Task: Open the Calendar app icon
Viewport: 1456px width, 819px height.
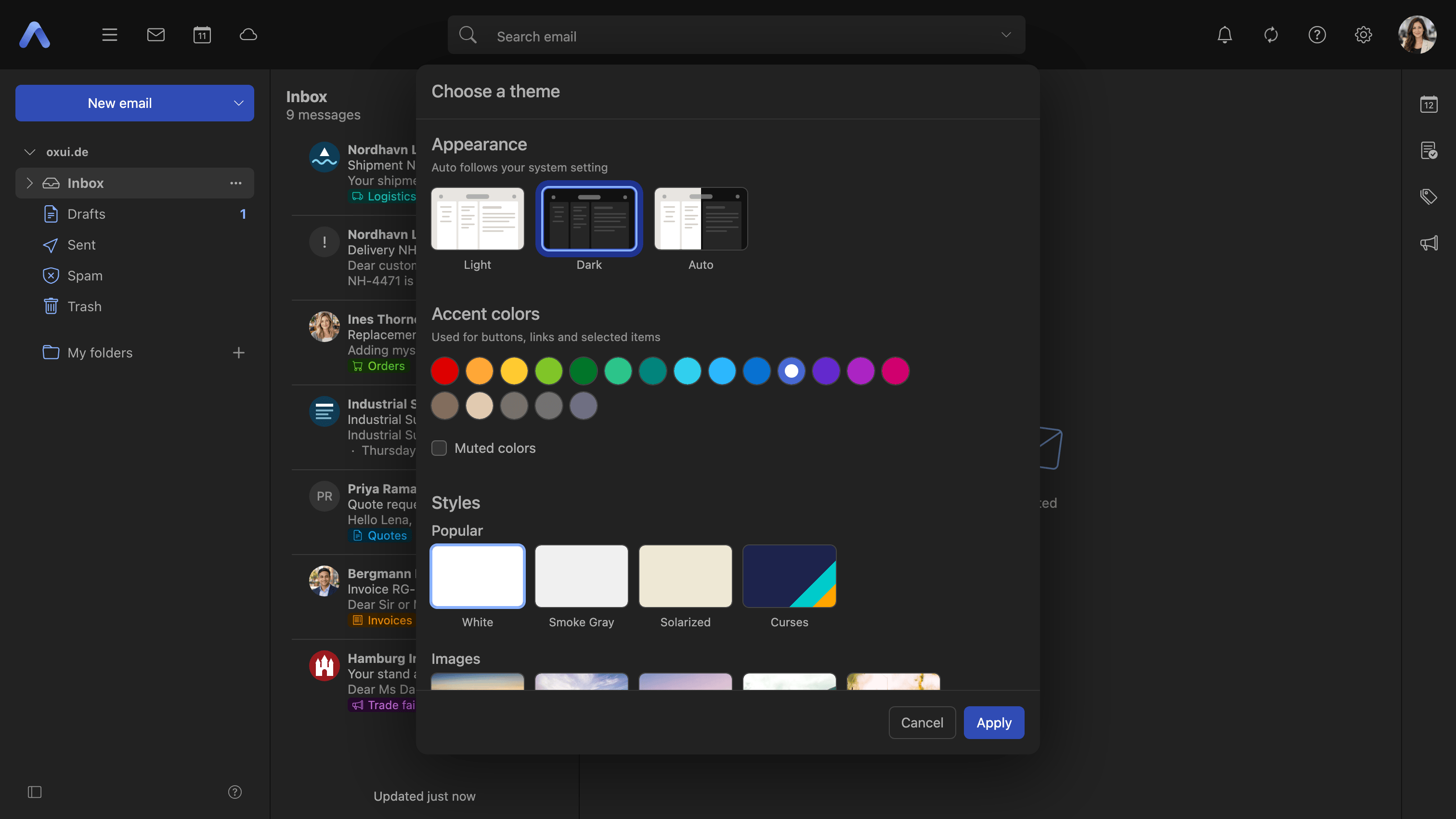Action: 202,35
